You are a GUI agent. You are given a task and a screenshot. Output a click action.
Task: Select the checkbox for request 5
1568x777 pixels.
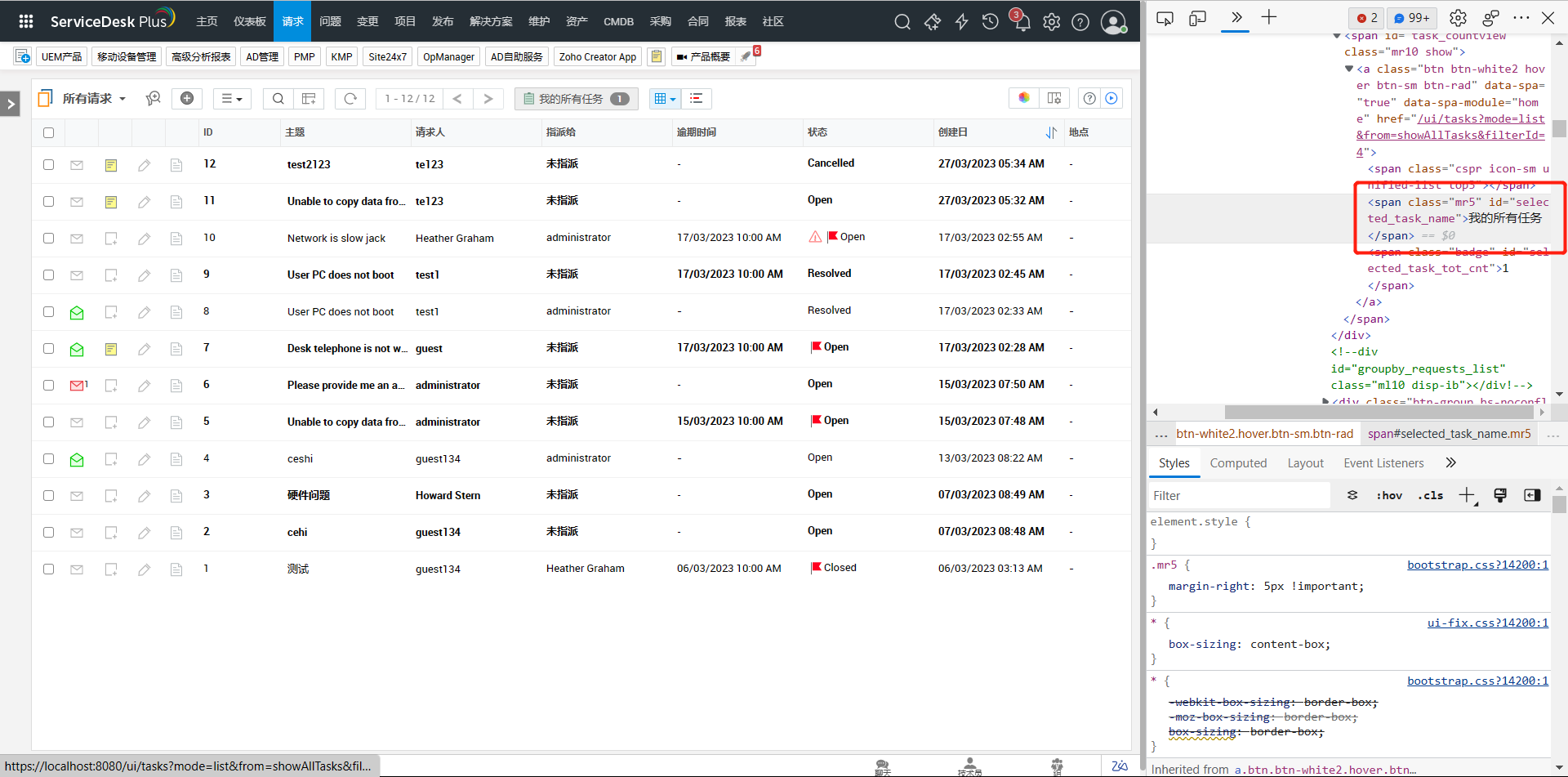pyautogui.click(x=49, y=422)
